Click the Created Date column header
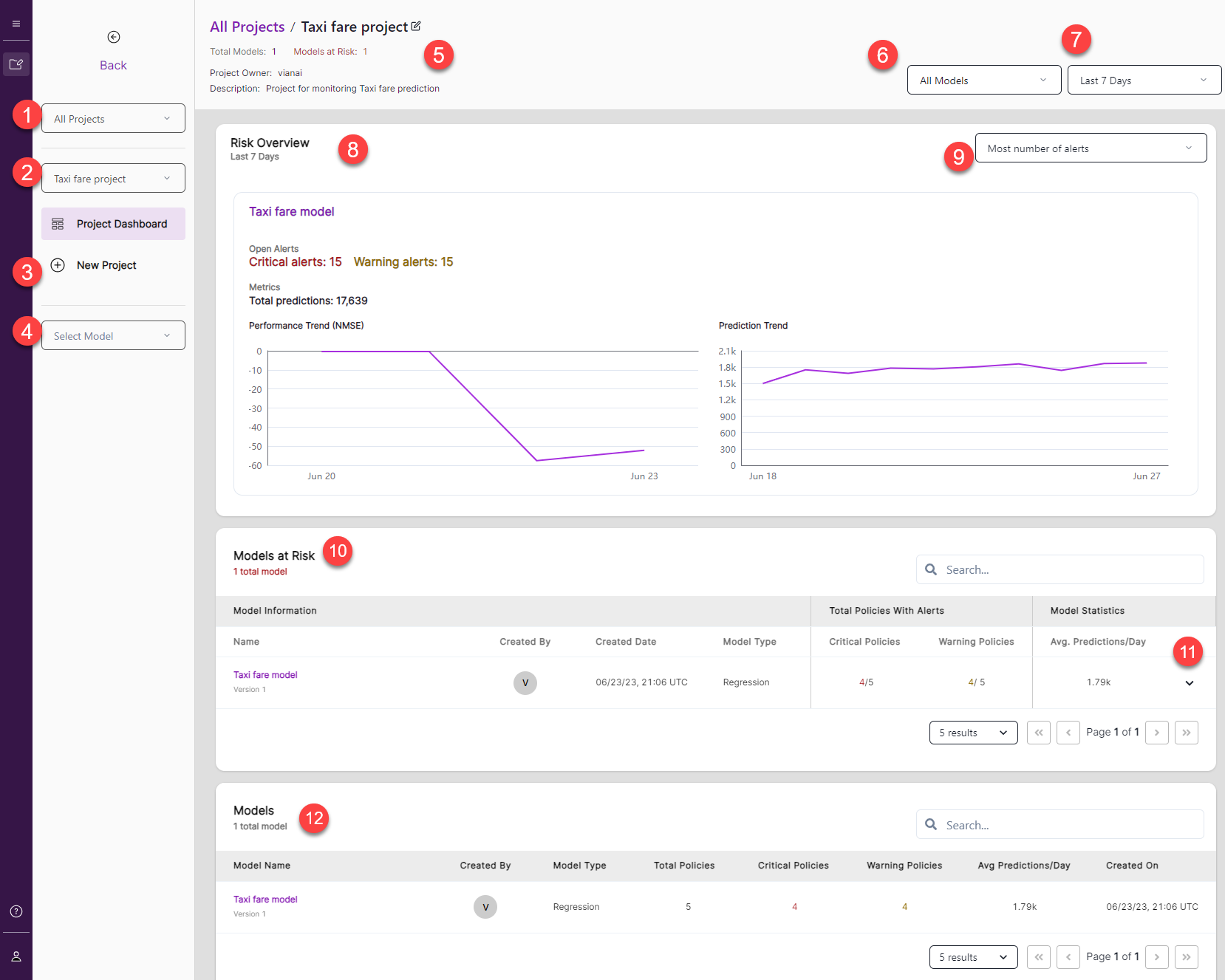Viewport: 1225px width, 980px height. (626, 642)
